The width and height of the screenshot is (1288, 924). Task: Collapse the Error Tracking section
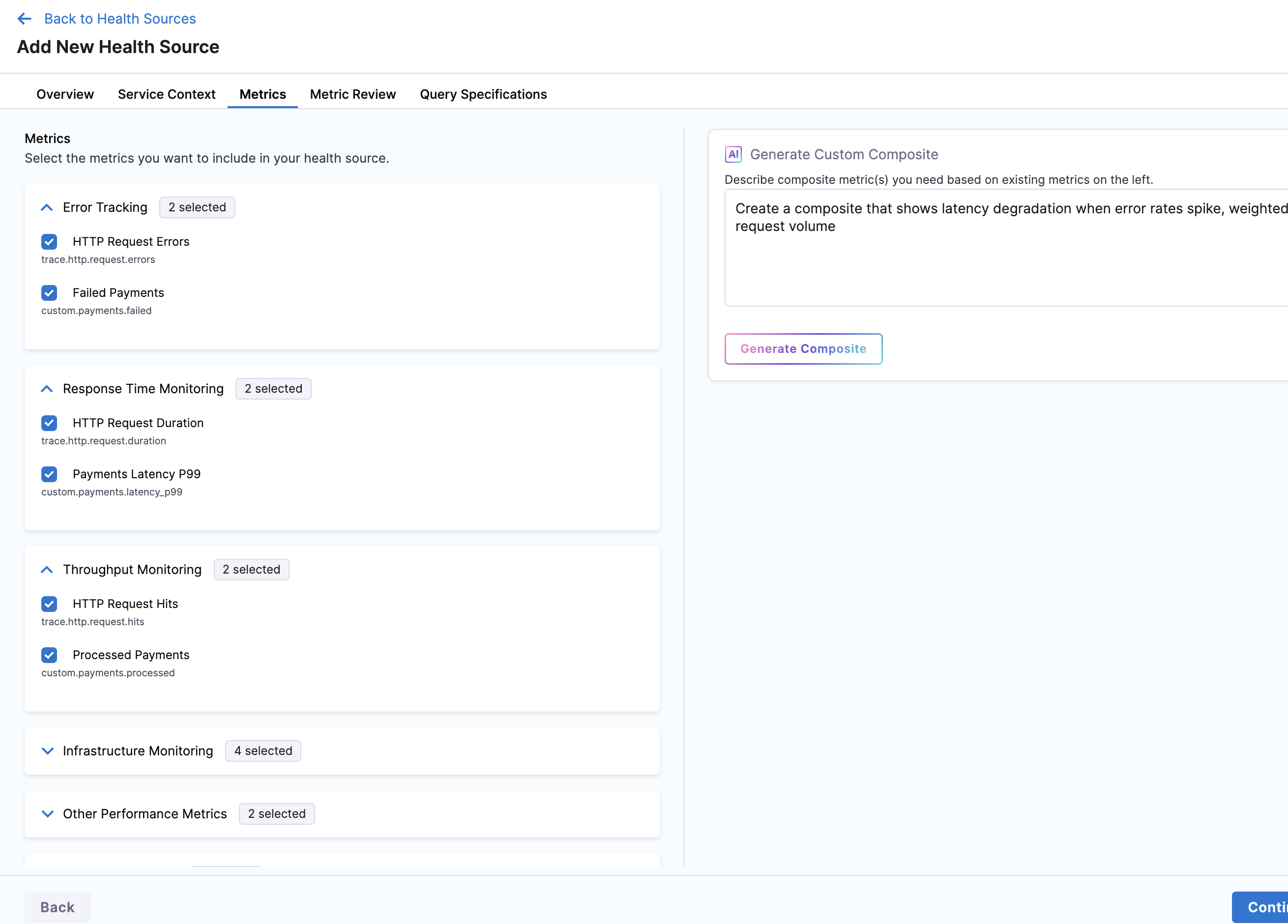[x=47, y=208]
